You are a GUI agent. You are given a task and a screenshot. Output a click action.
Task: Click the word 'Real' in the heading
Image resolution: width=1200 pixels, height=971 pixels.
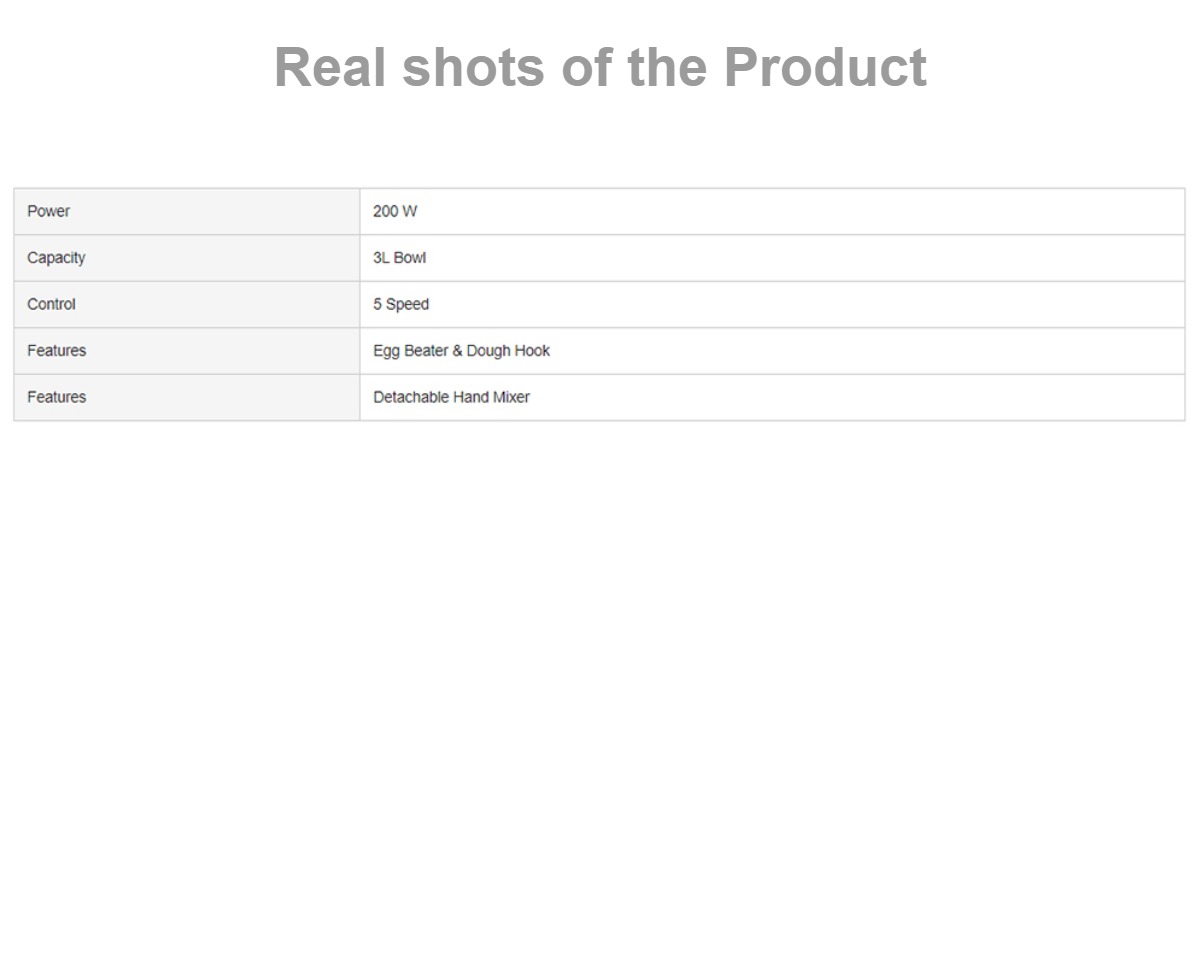(x=330, y=68)
